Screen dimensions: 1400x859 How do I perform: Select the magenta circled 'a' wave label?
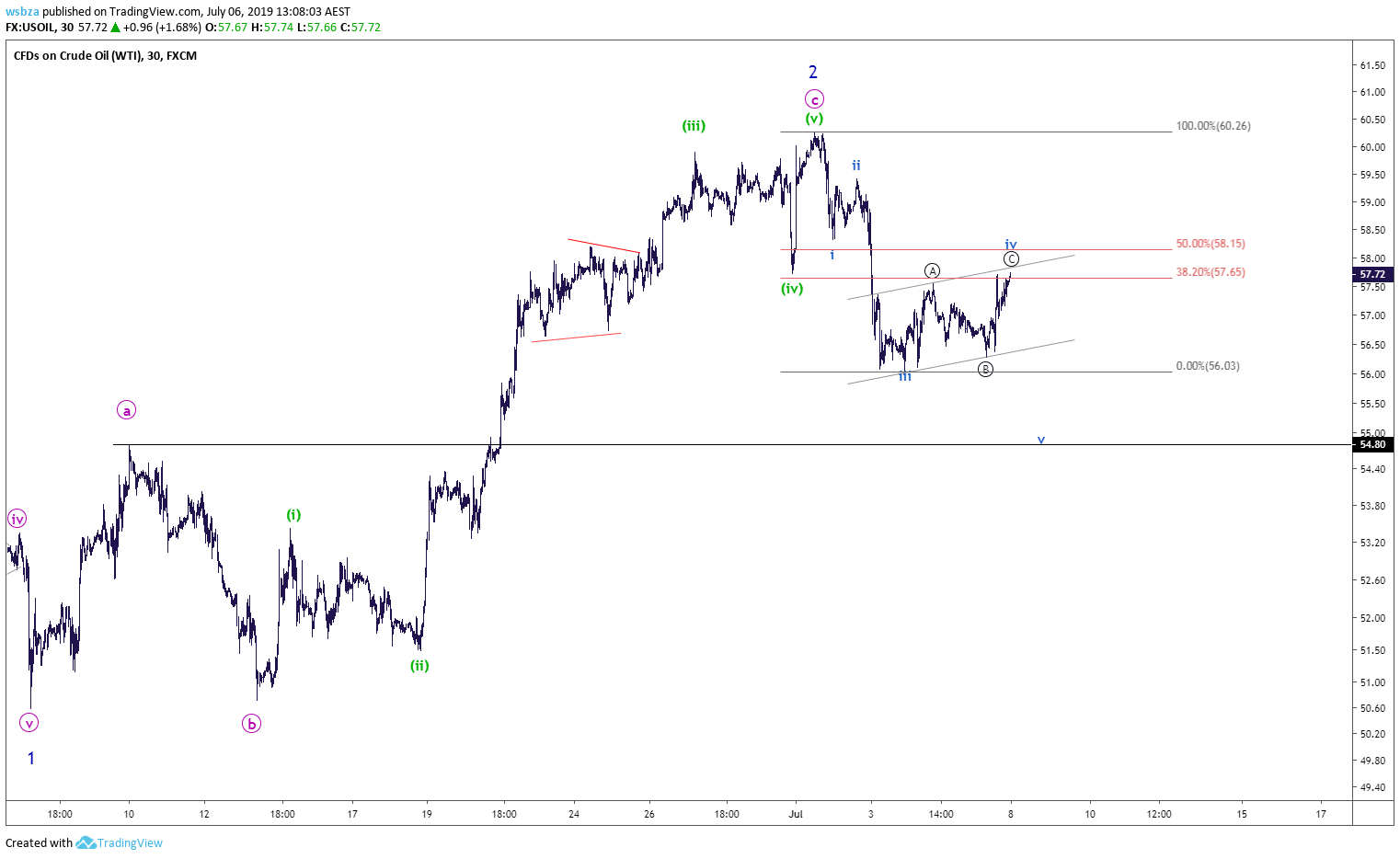(x=127, y=410)
